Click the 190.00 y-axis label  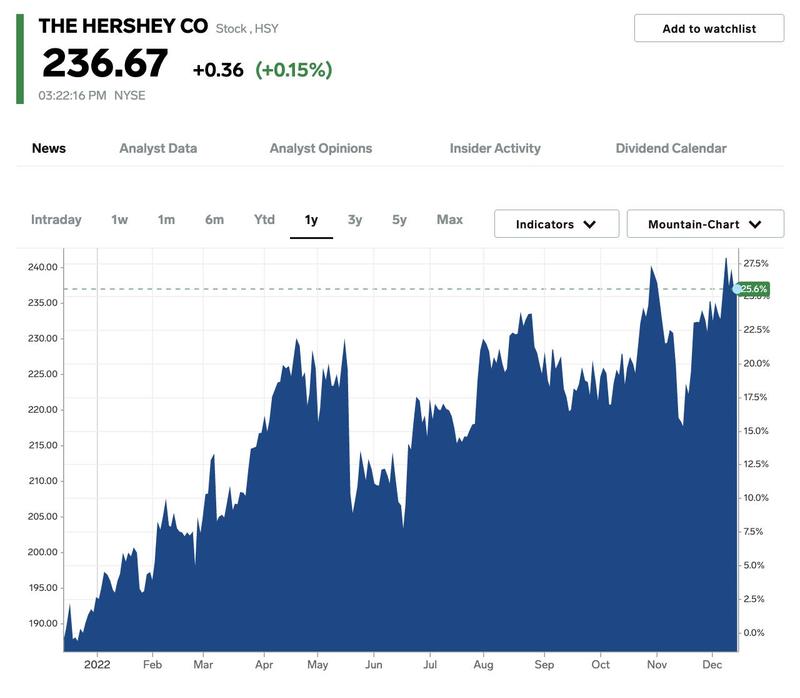[43, 624]
